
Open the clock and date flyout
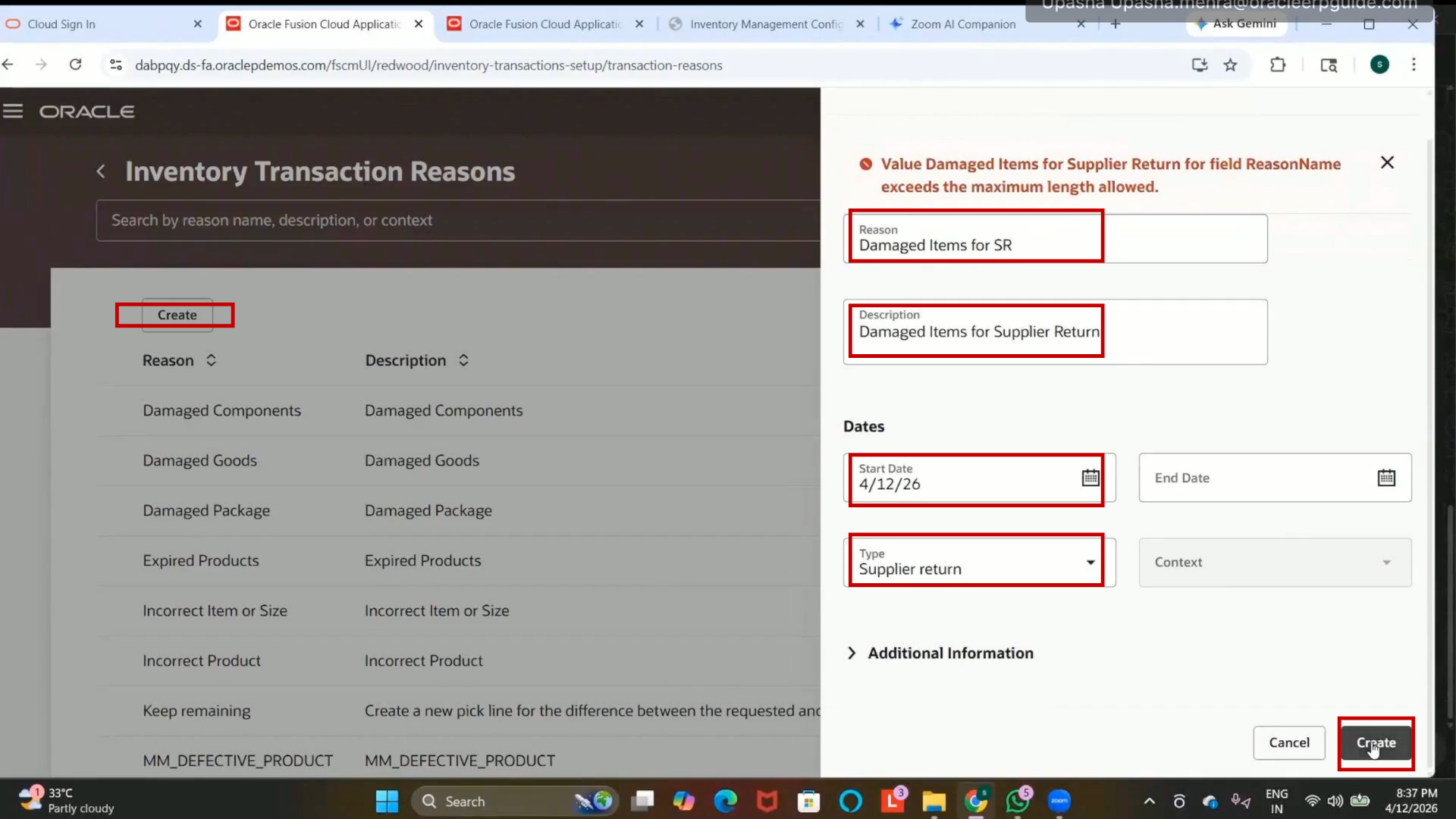[x=1411, y=801]
